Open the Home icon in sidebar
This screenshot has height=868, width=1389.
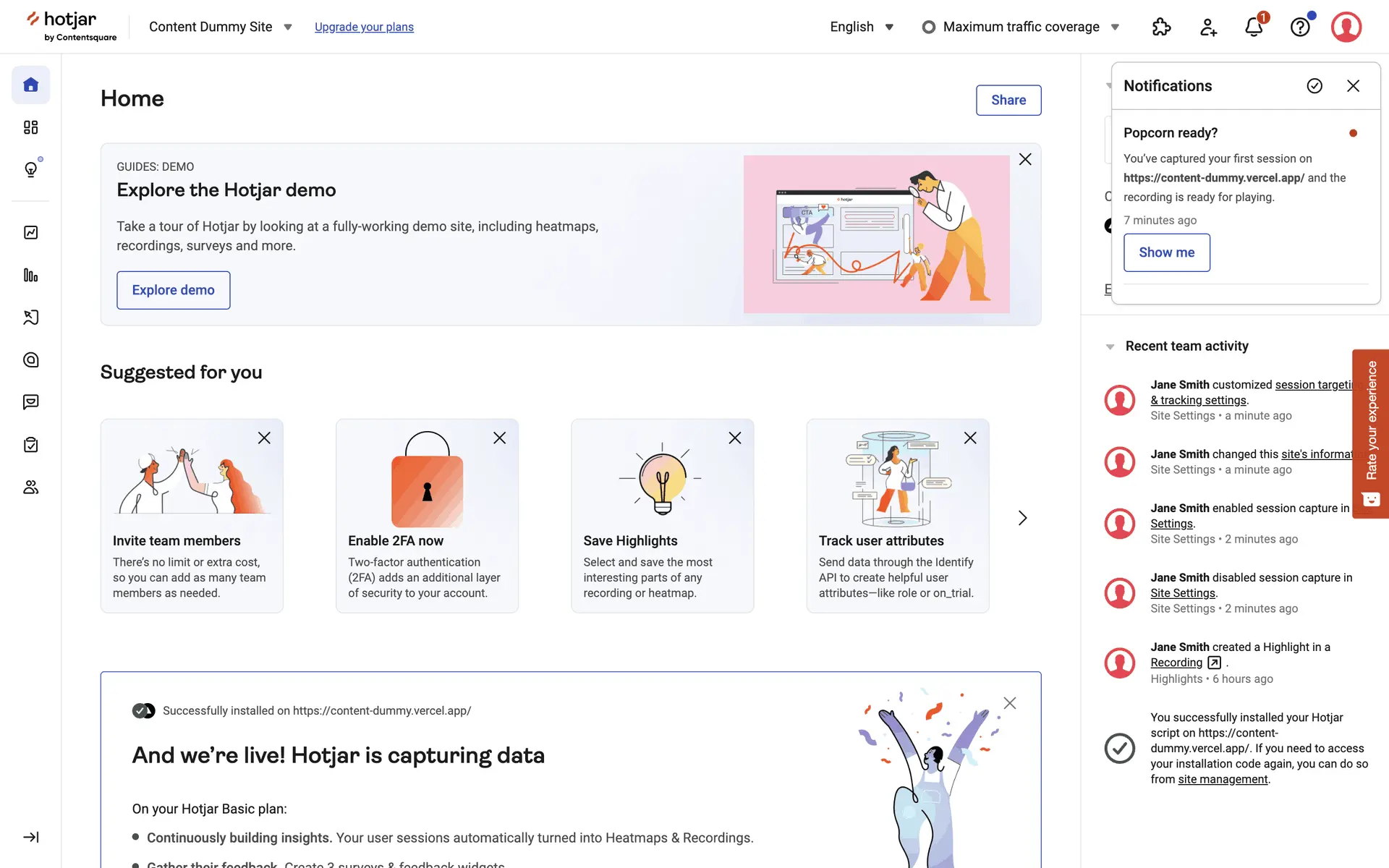click(x=30, y=85)
